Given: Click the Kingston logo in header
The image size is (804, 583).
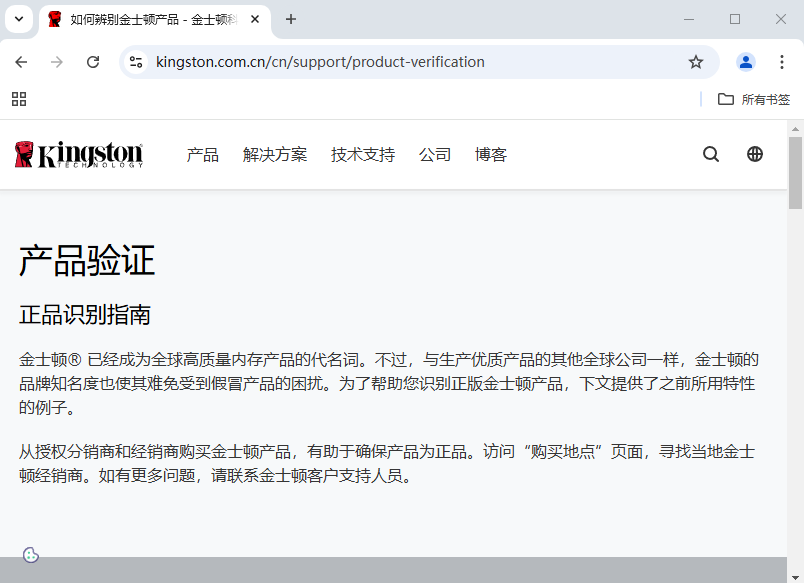Looking at the screenshot, I should tap(79, 155).
